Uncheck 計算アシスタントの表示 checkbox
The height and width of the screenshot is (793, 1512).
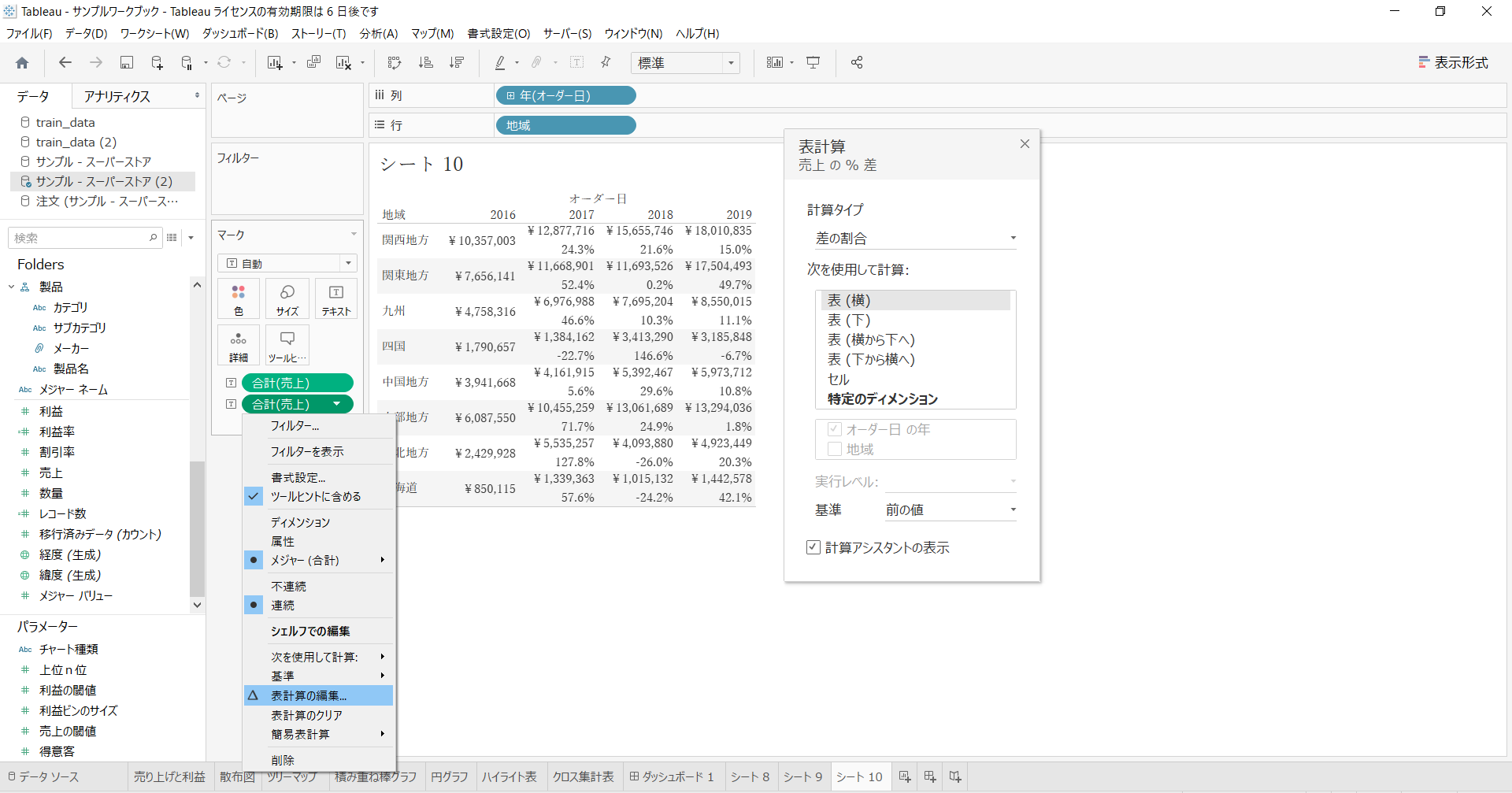click(813, 547)
